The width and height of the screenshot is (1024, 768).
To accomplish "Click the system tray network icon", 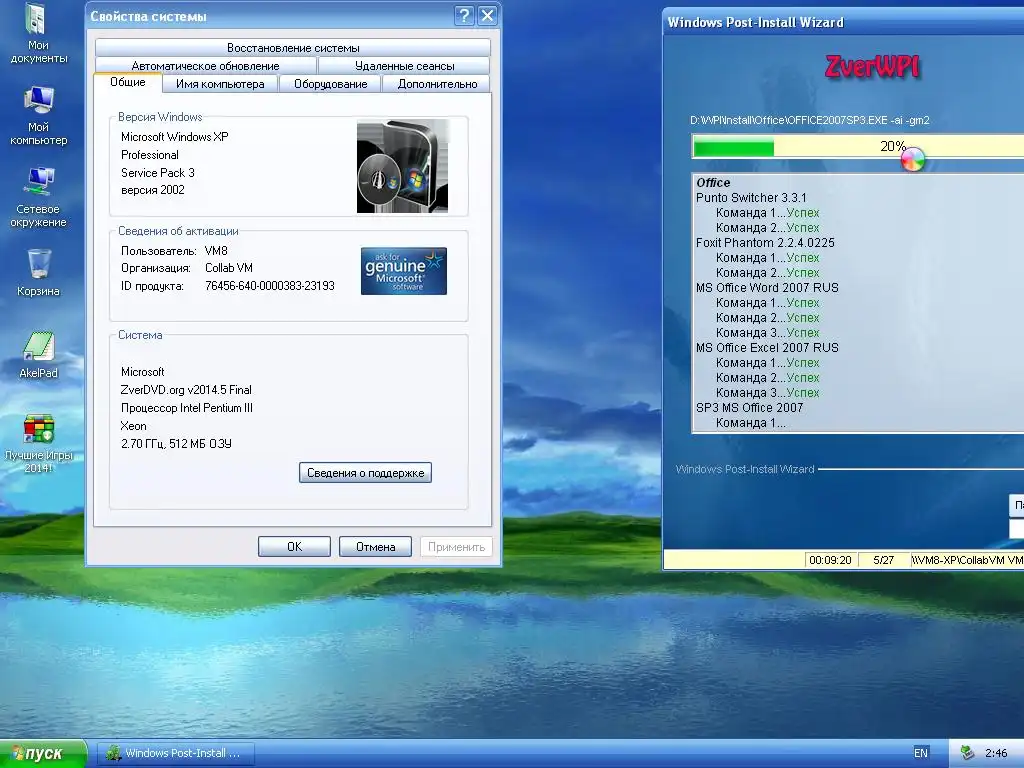I will tap(967, 753).
